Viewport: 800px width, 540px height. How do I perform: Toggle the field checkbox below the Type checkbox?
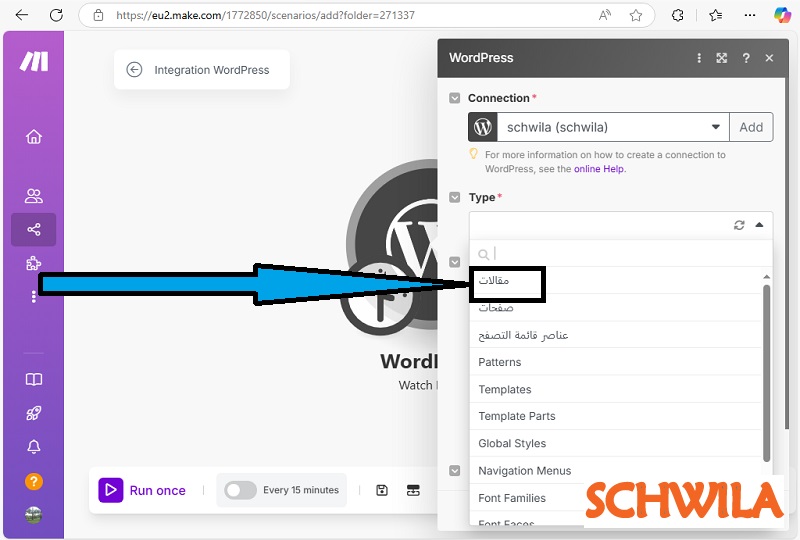(455, 262)
